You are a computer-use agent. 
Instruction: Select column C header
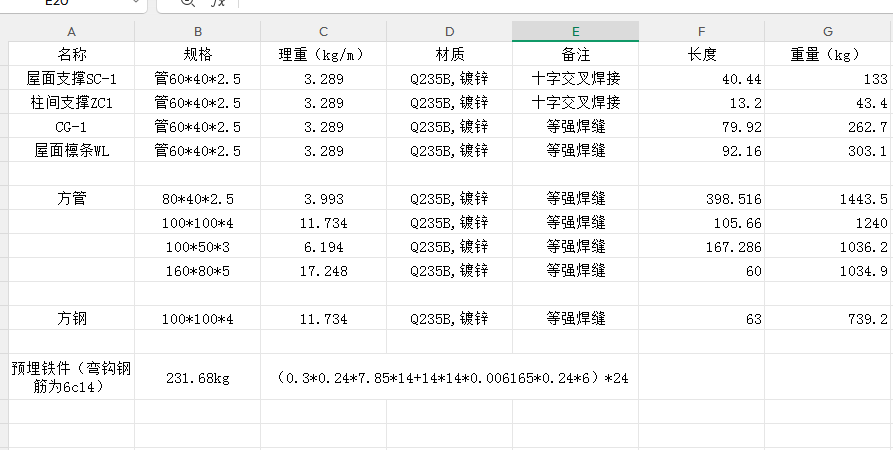point(323,32)
